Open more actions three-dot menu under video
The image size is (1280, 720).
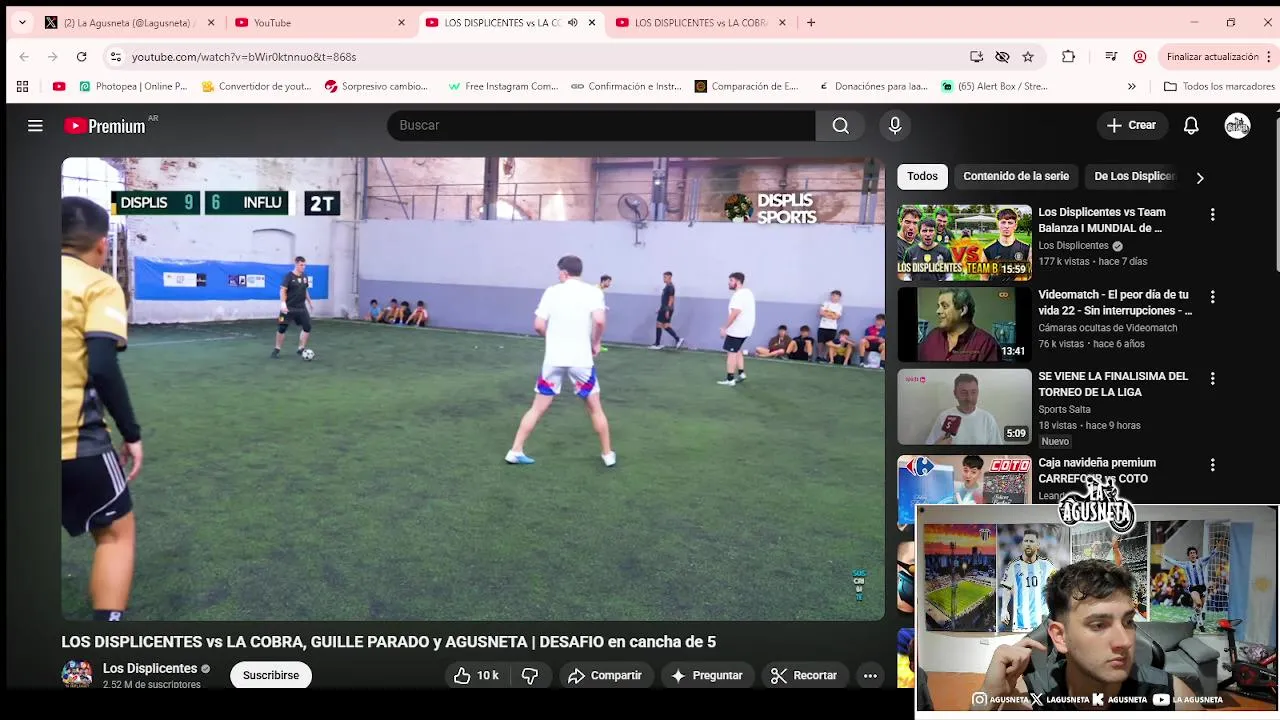[870, 675]
